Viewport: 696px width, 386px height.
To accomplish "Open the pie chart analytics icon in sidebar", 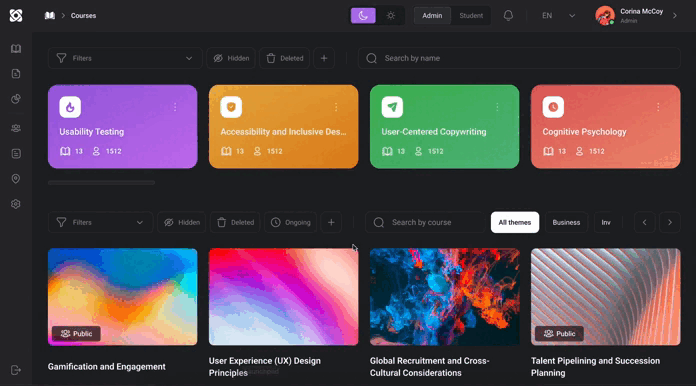I will [x=16, y=99].
